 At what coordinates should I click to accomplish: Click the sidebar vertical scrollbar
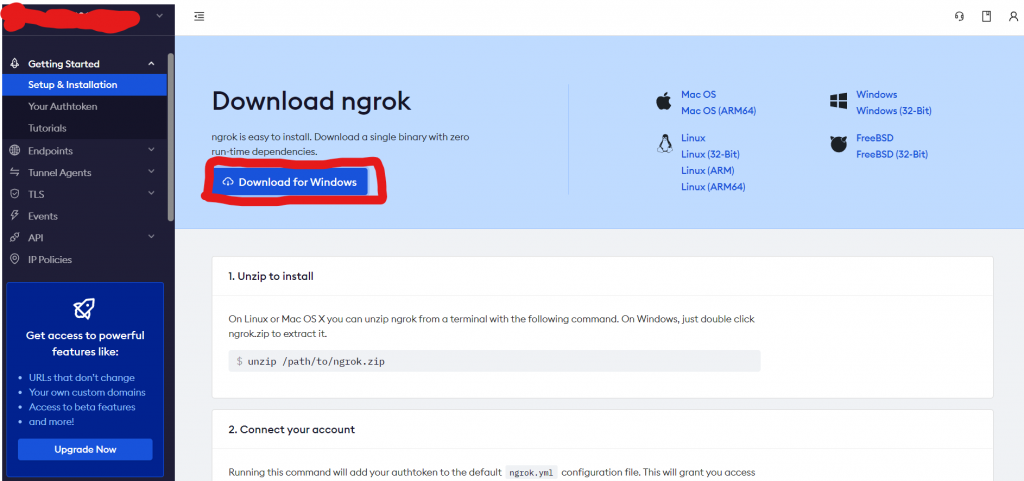(170, 137)
